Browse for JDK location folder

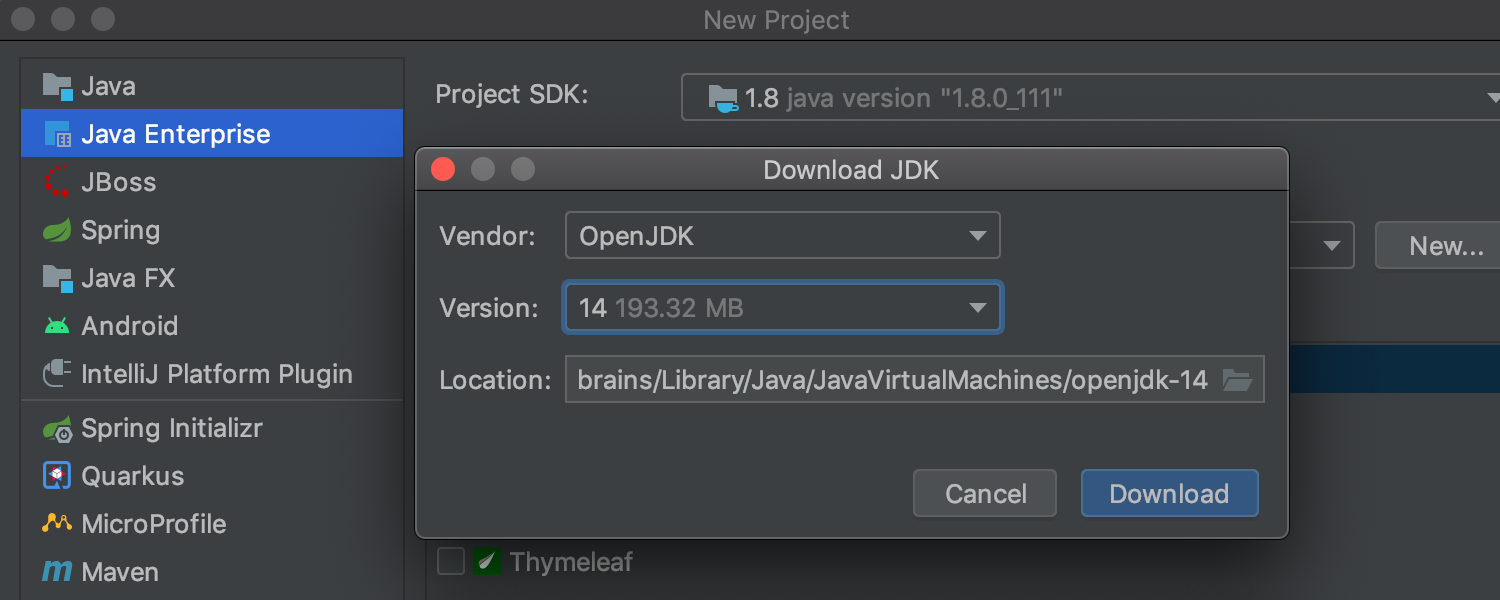(x=1237, y=381)
